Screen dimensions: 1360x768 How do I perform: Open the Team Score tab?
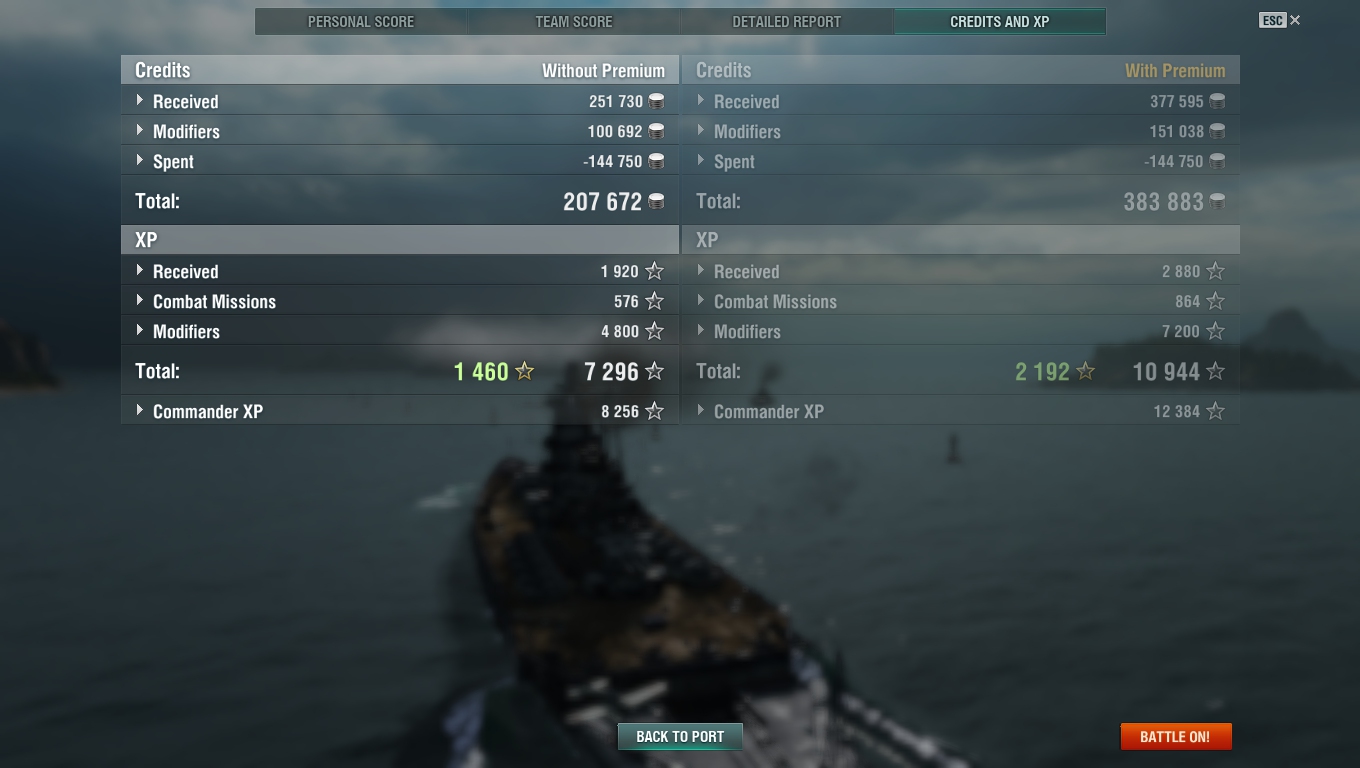574,21
